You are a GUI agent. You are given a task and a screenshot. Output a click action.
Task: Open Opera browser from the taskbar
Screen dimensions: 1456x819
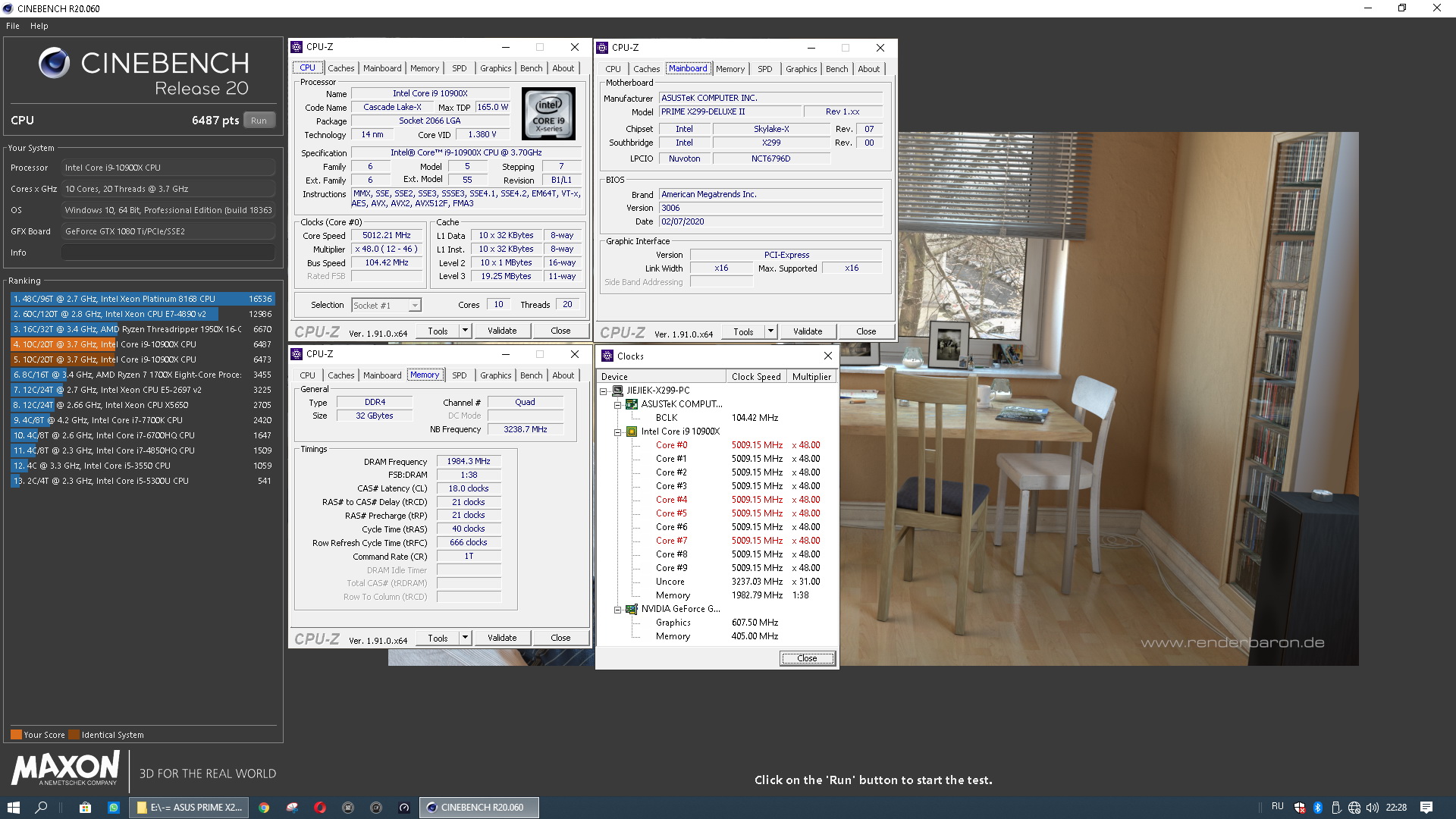(320, 808)
